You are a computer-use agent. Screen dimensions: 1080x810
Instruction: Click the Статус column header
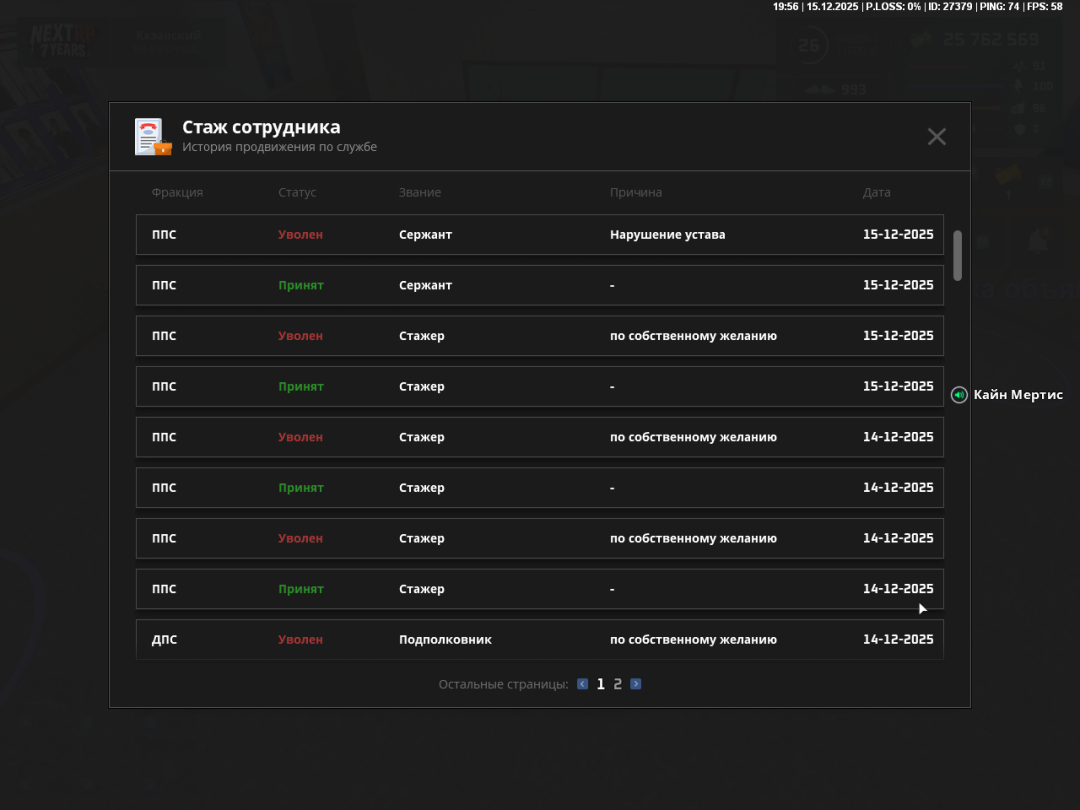coord(297,193)
